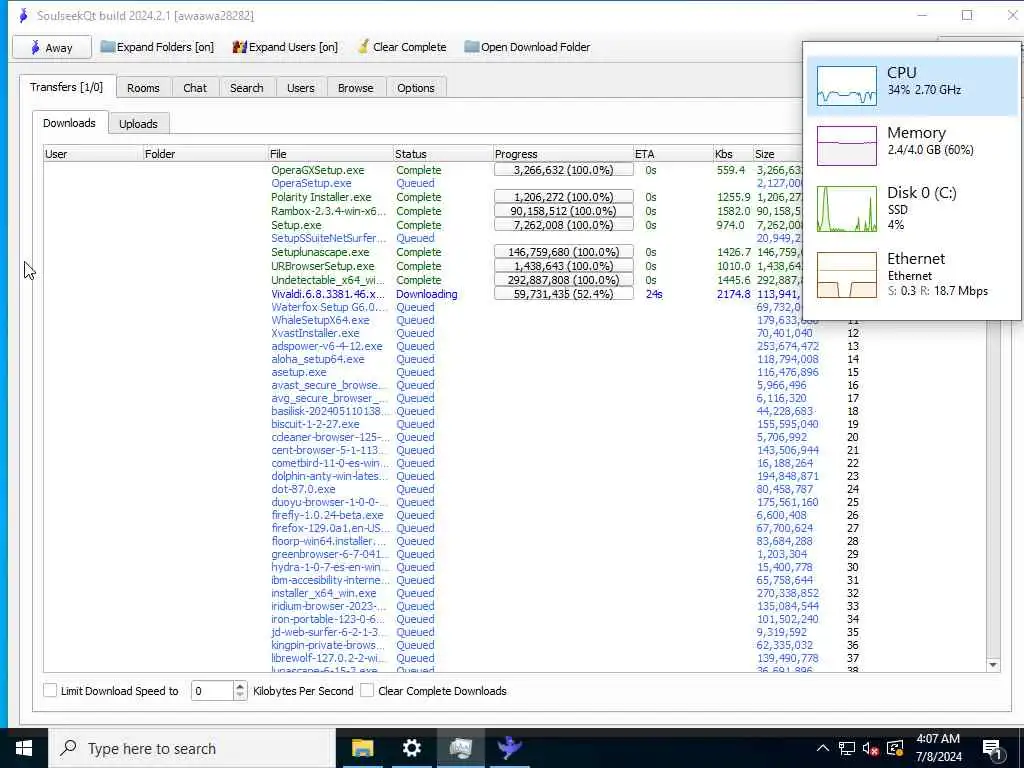Viewport: 1024px width, 768px height.
Task: Select the Ethernet graph tile
Action: coord(912,275)
